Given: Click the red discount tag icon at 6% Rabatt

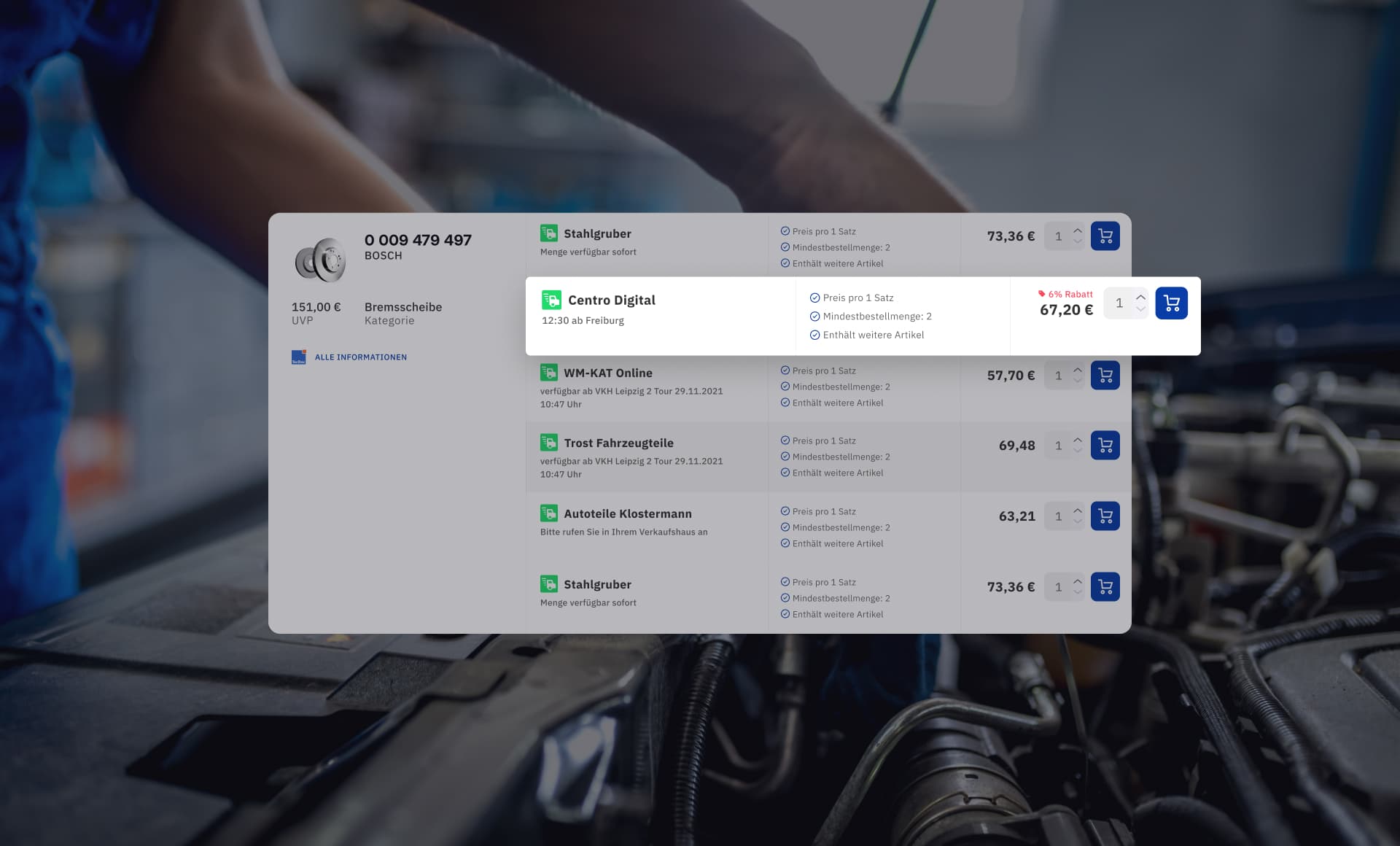Looking at the screenshot, I should coord(1042,294).
